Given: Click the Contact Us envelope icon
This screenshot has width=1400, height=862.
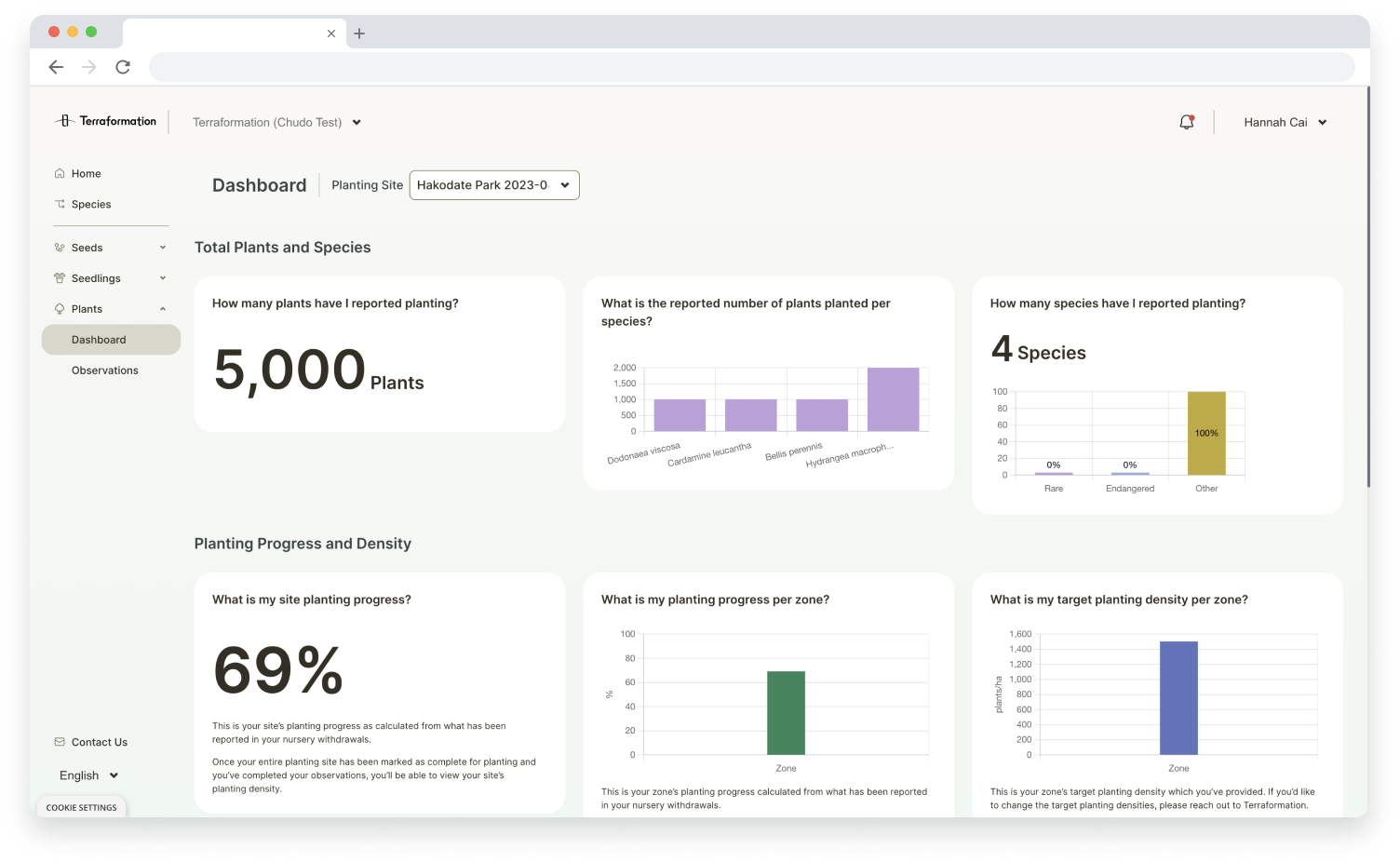Looking at the screenshot, I should pos(60,742).
